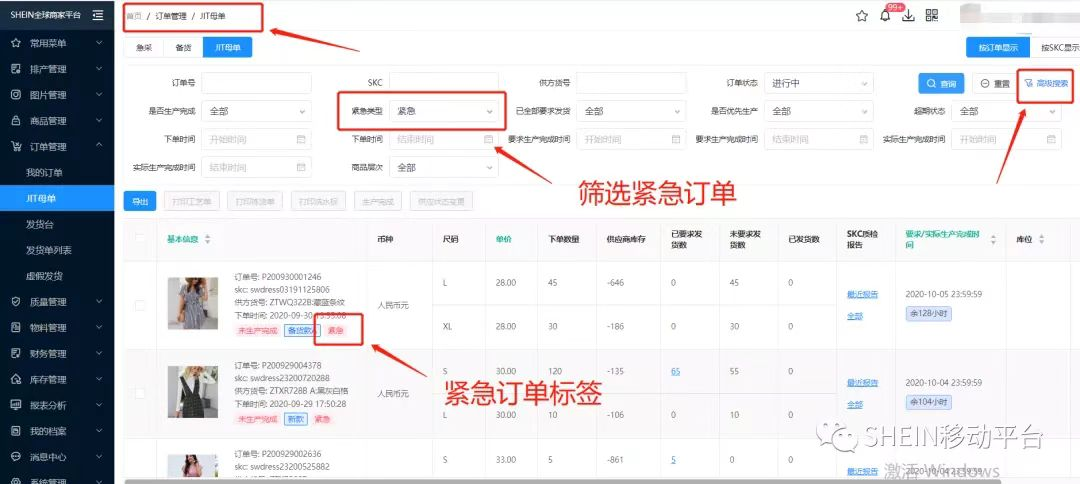Click the favorites star icon in top bar
This screenshot has width=1080, height=484.
click(862, 16)
